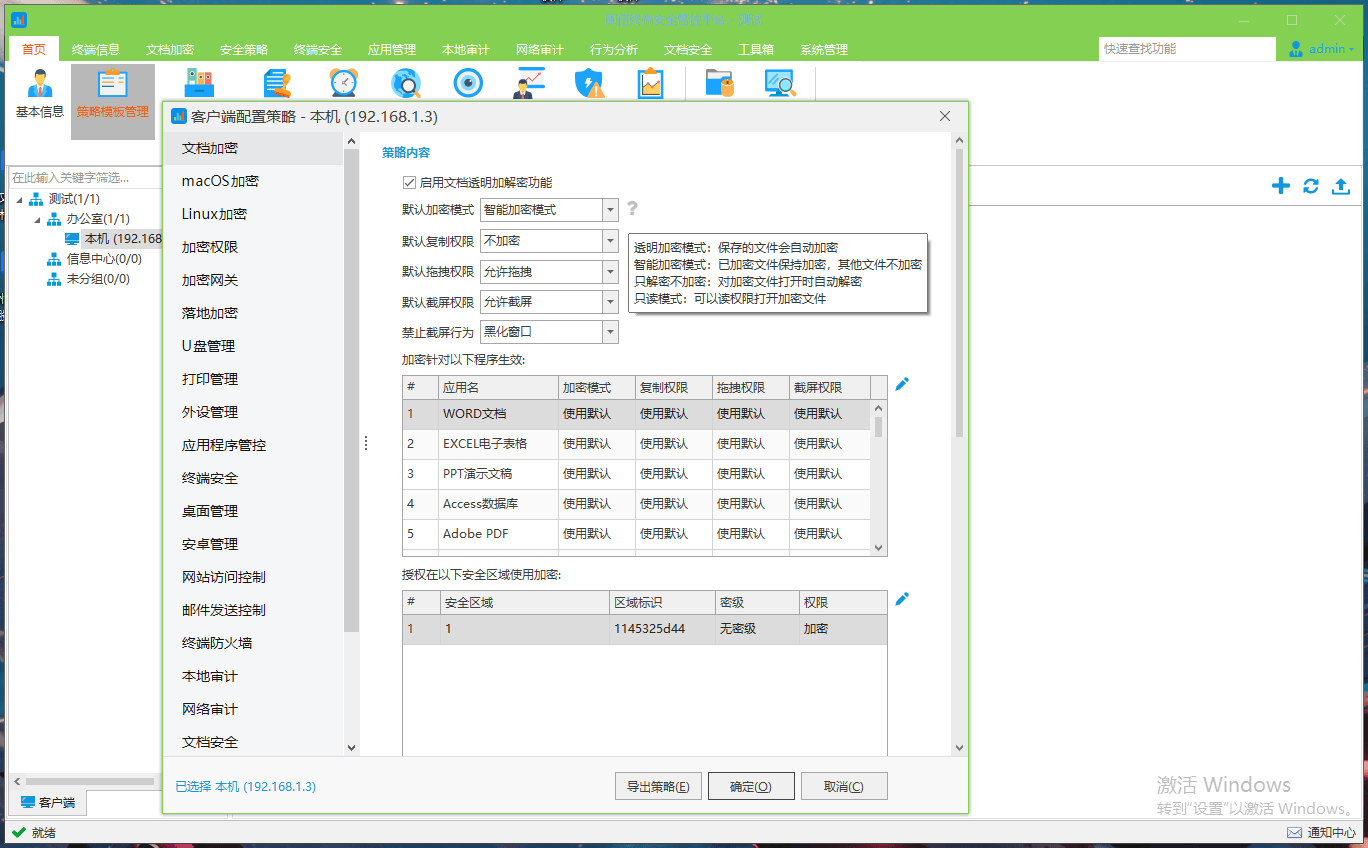1368x848 pixels.
Task: Open the 默认复制权限 dropdown
Action: click(610, 241)
